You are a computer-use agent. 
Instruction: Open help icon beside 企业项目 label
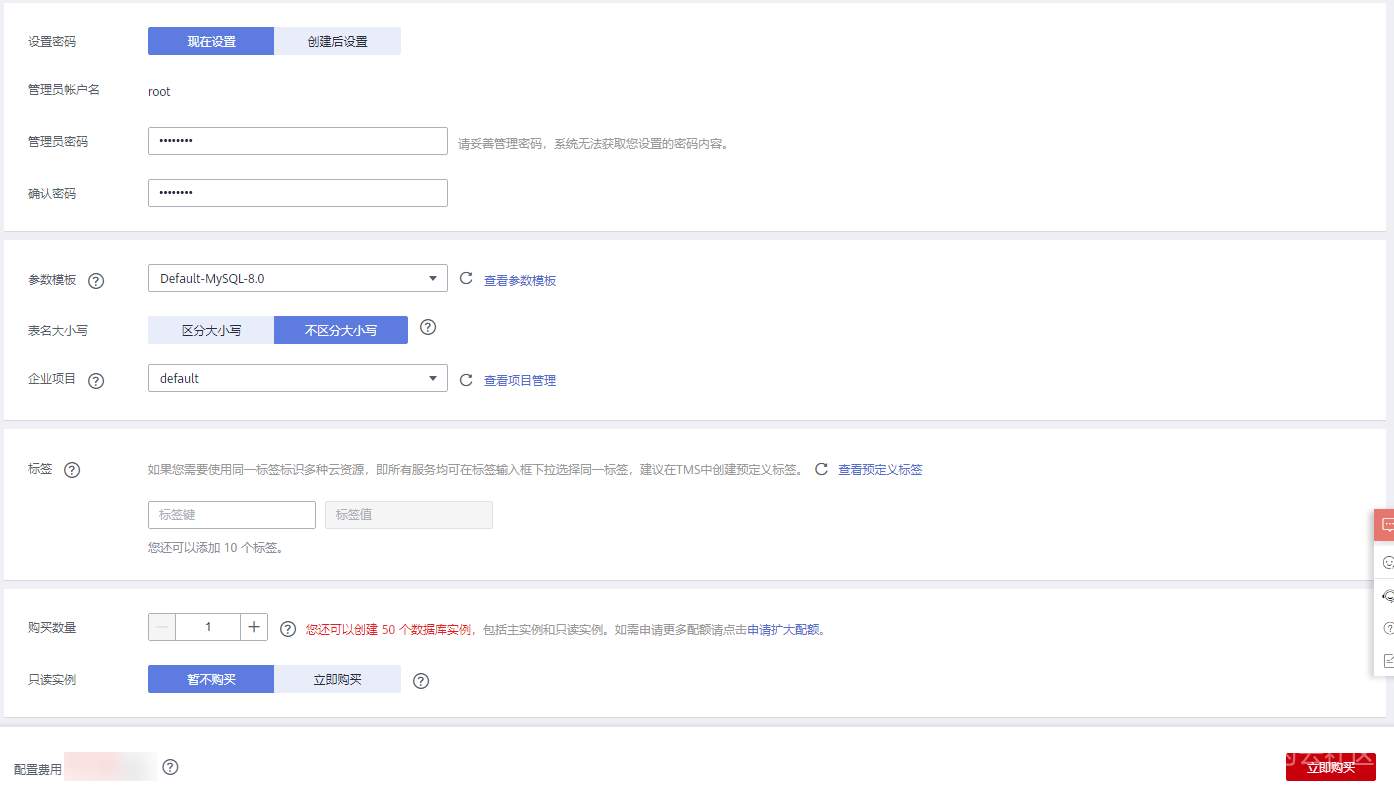click(x=96, y=381)
